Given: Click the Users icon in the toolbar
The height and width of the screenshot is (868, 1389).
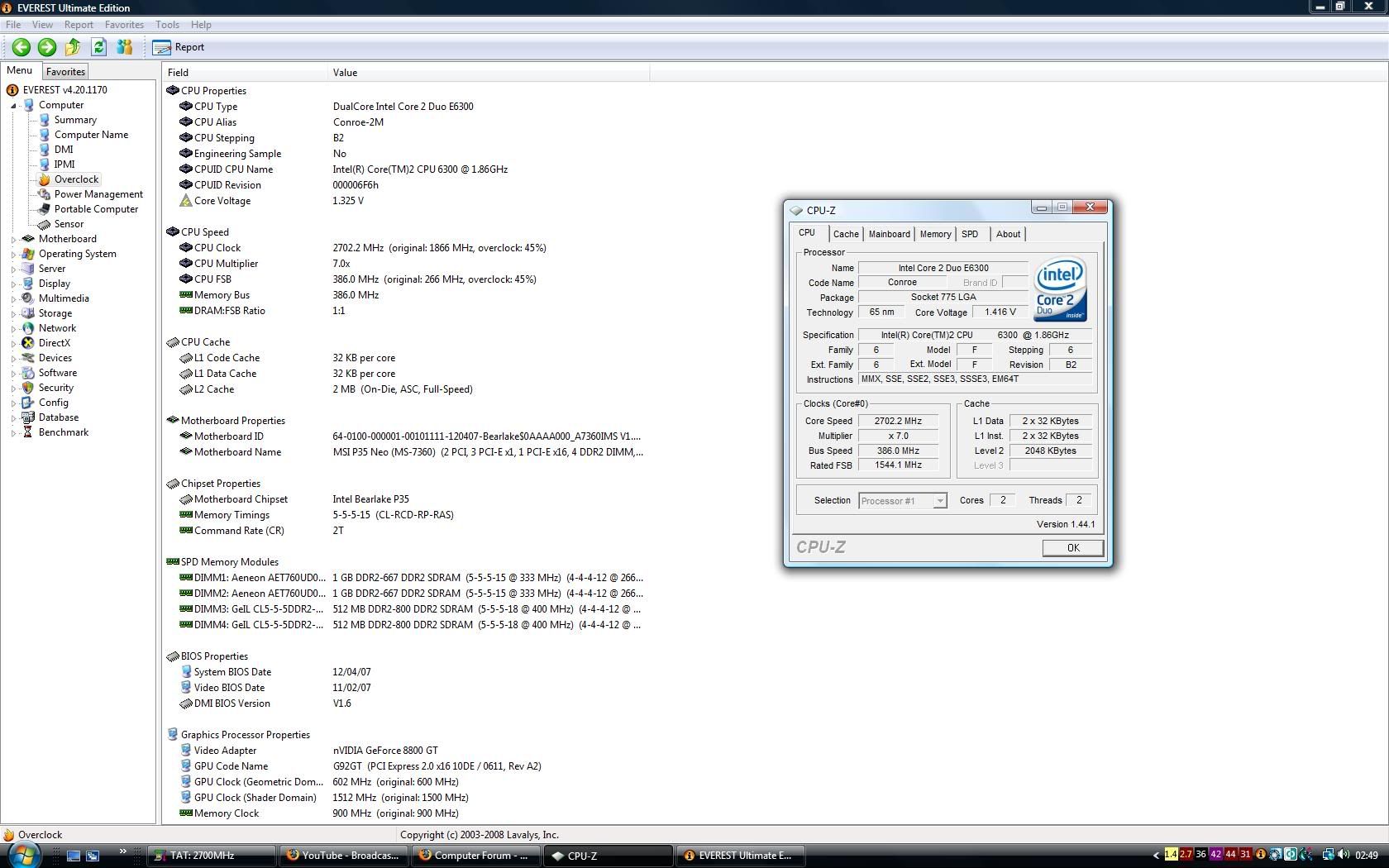Looking at the screenshot, I should 124,47.
